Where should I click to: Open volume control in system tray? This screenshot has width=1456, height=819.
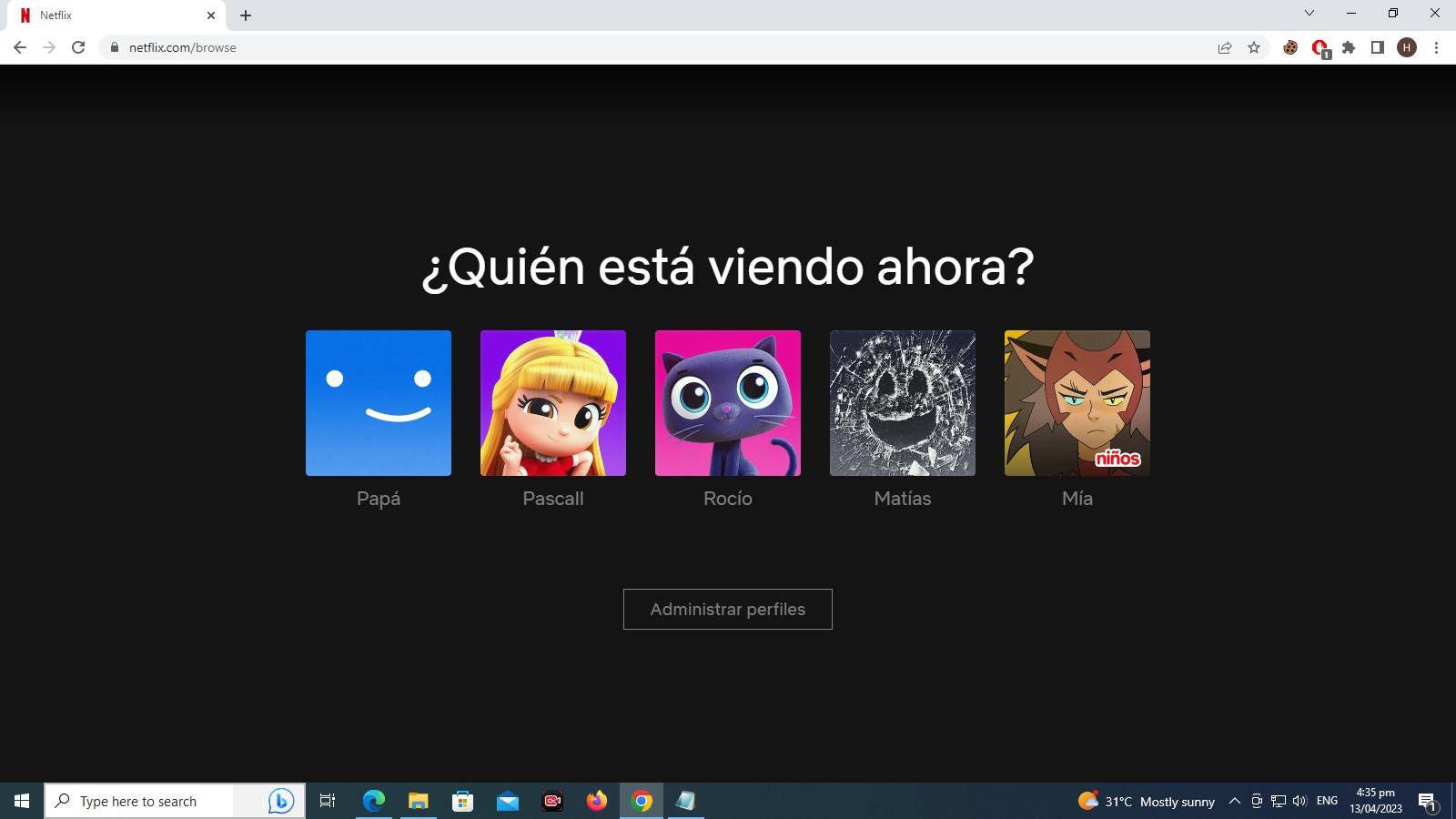click(1299, 801)
